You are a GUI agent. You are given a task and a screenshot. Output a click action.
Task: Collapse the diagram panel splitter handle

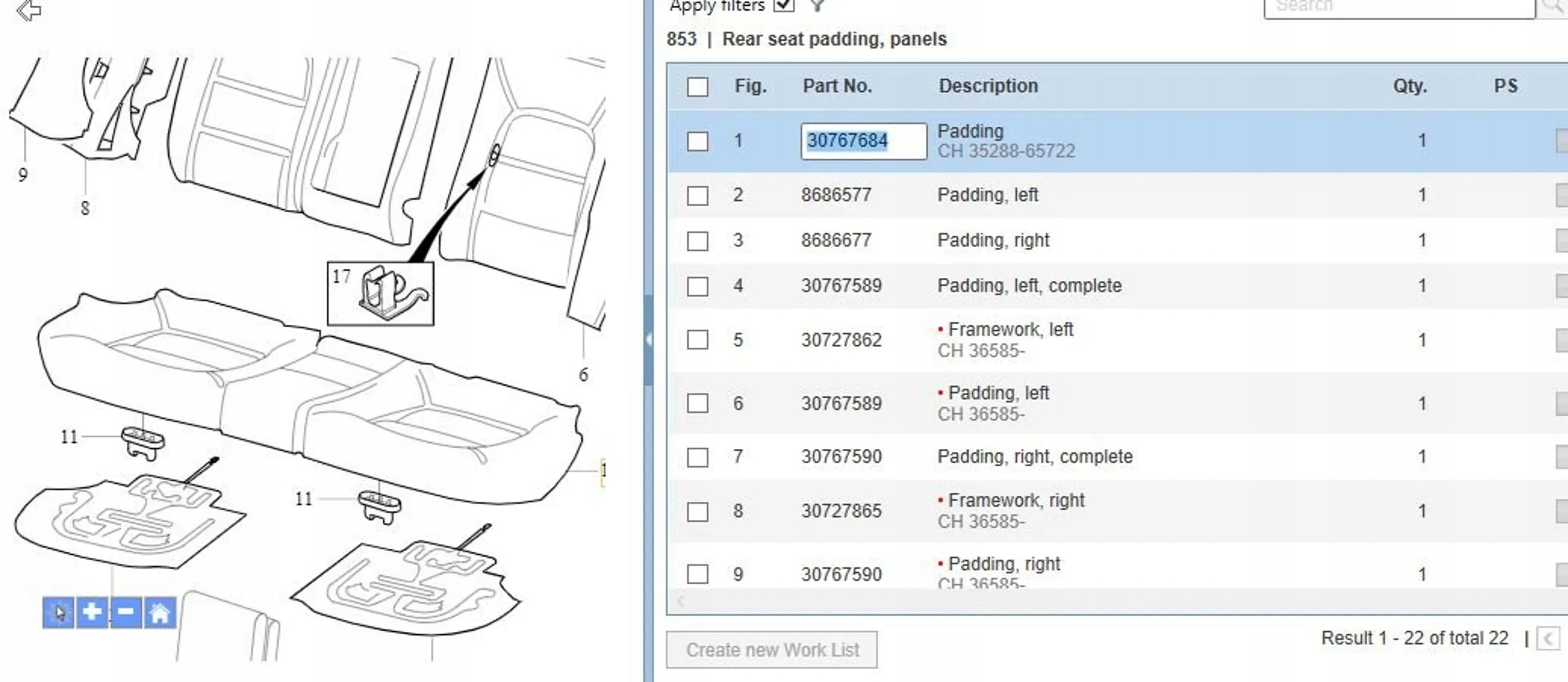(649, 340)
